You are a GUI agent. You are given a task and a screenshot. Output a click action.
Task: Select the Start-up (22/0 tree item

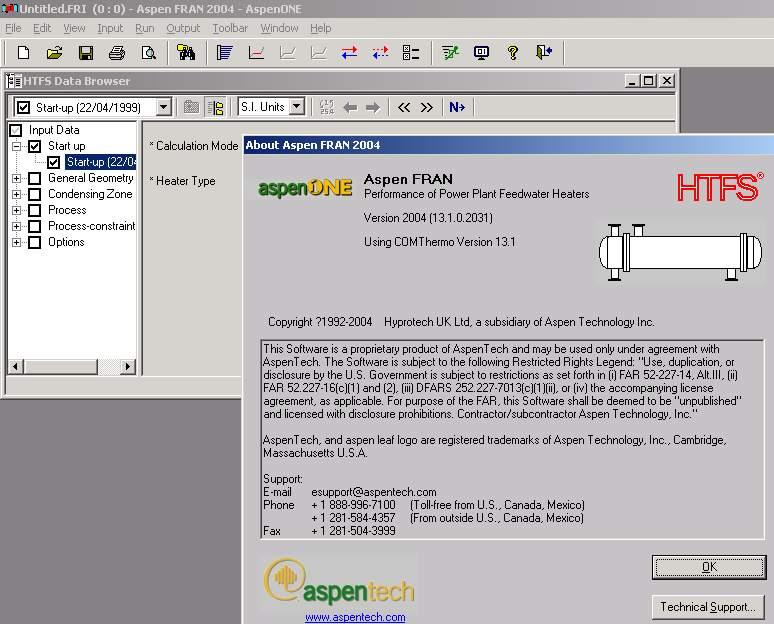click(101, 162)
